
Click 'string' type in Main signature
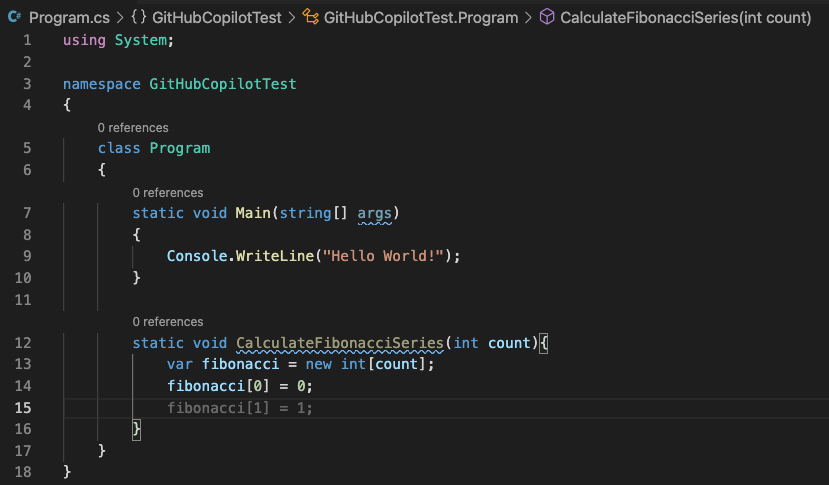click(x=305, y=213)
